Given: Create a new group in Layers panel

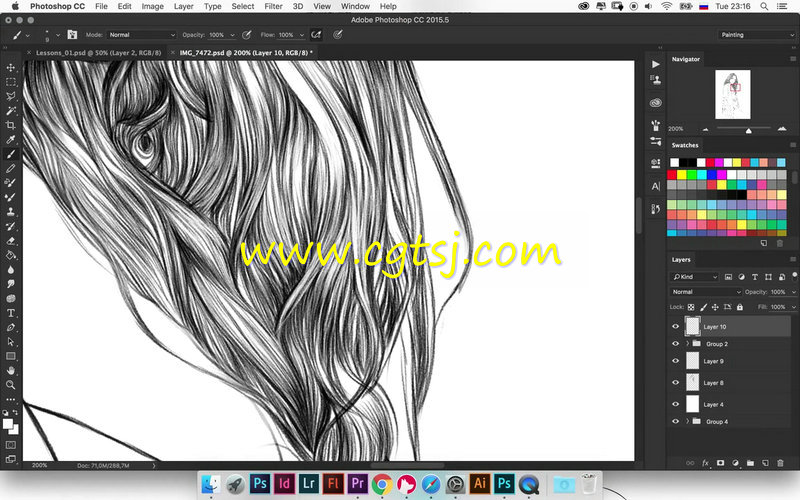Looking at the screenshot, I should [750, 463].
